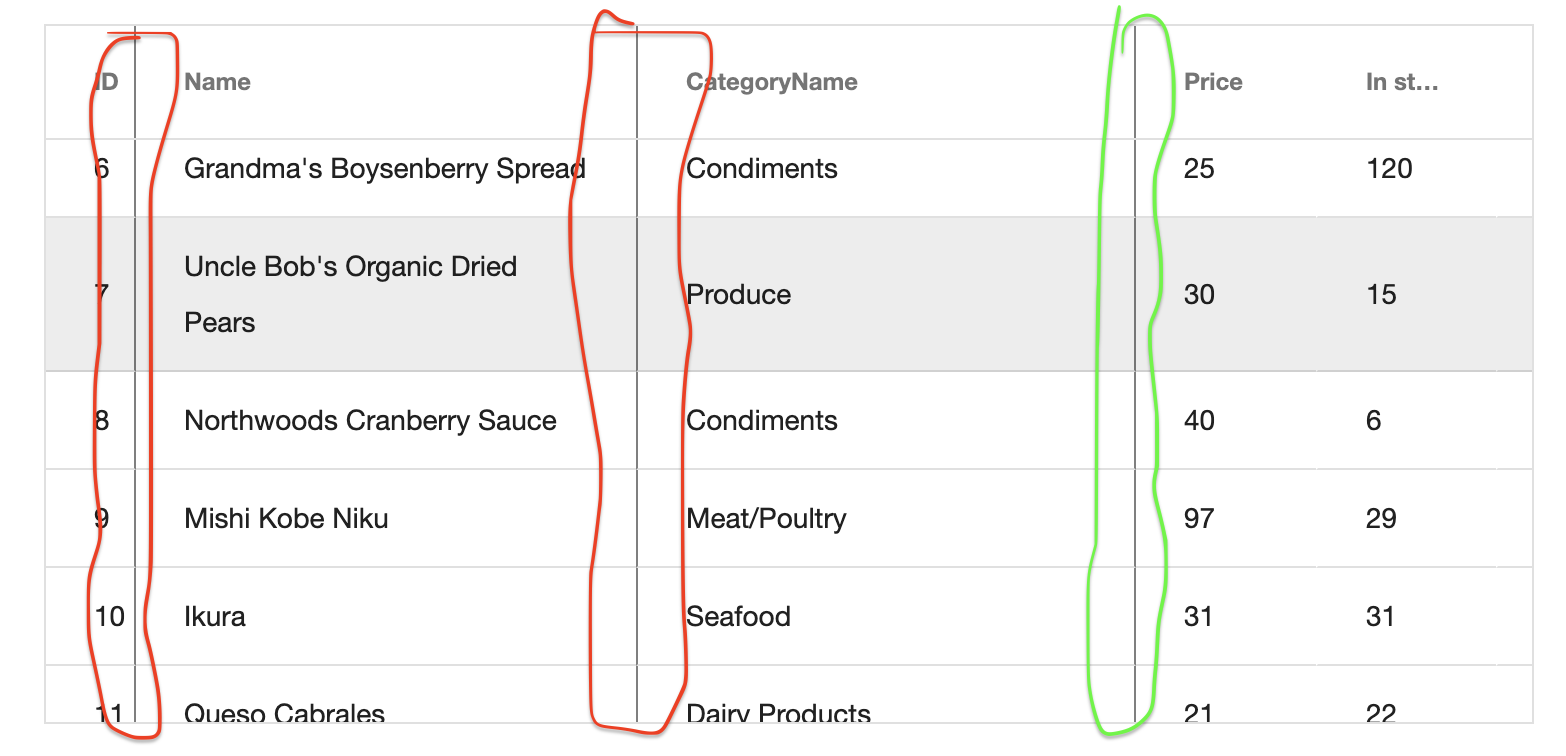Select the Price column header
The height and width of the screenshot is (756, 1566).
(x=1213, y=82)
